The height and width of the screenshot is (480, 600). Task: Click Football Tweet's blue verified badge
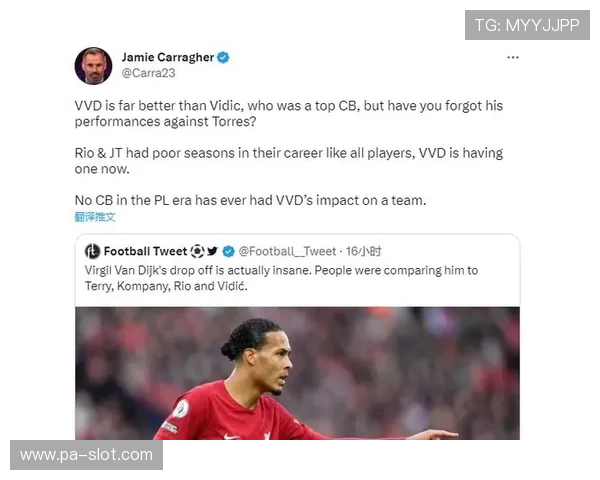point(228,251)
